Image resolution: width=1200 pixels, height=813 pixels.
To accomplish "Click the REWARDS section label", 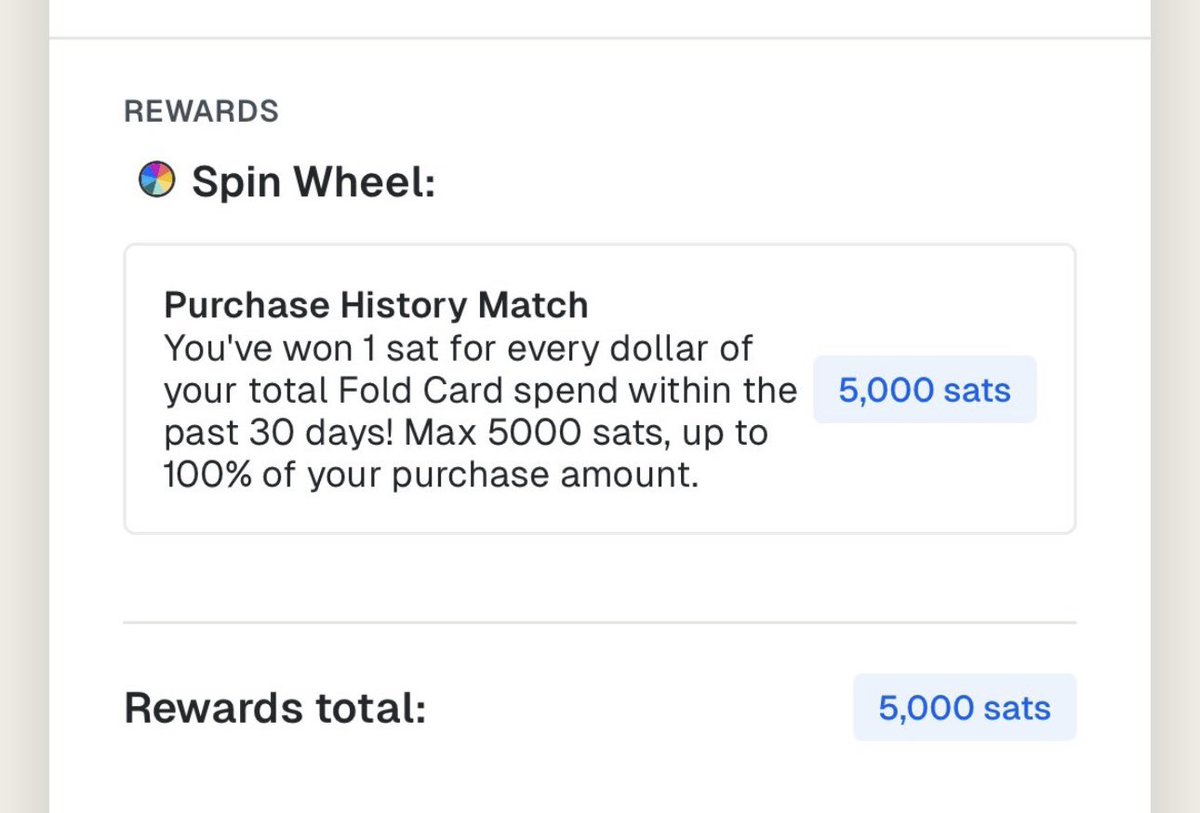I will pos(201,111).
